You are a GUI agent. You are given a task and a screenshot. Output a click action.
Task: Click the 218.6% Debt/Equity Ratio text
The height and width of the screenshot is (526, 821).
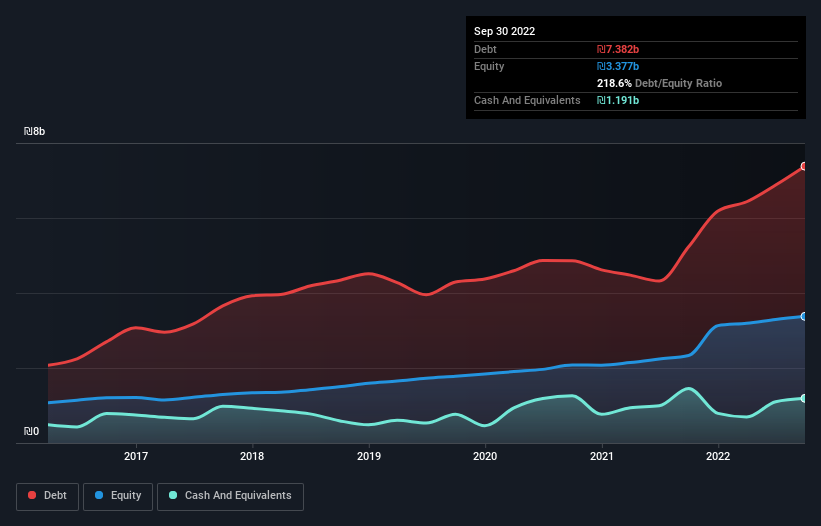[x=659, y=83]
